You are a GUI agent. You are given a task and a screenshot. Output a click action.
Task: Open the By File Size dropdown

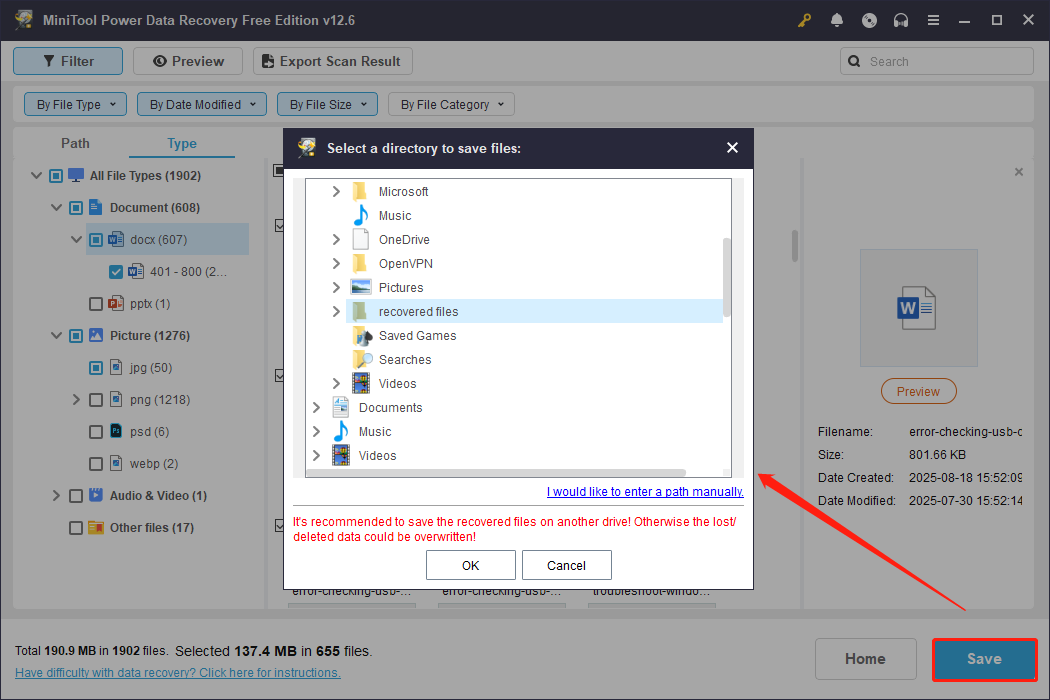click(327, 104)
